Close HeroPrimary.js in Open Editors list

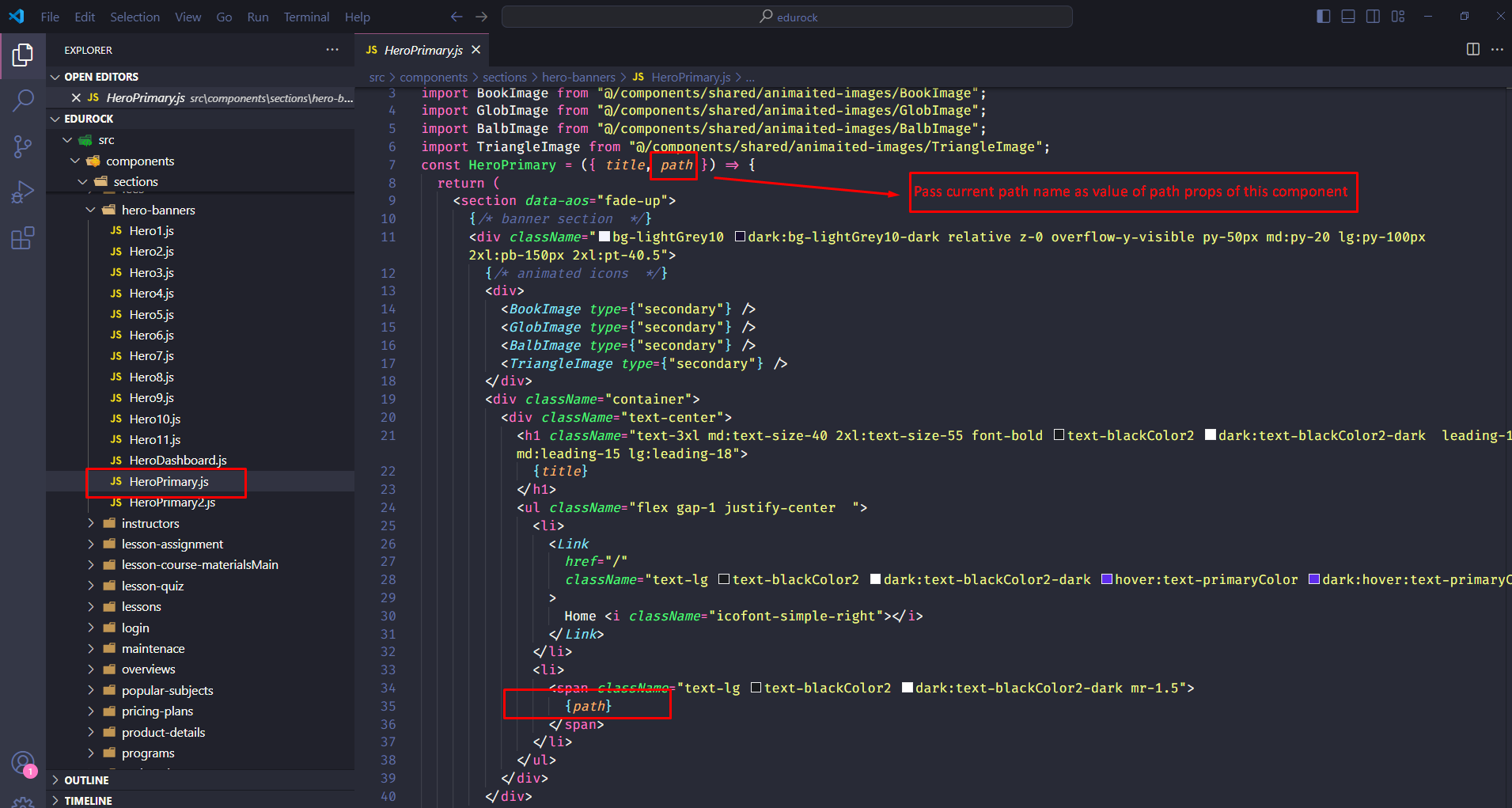click(76, 97)
